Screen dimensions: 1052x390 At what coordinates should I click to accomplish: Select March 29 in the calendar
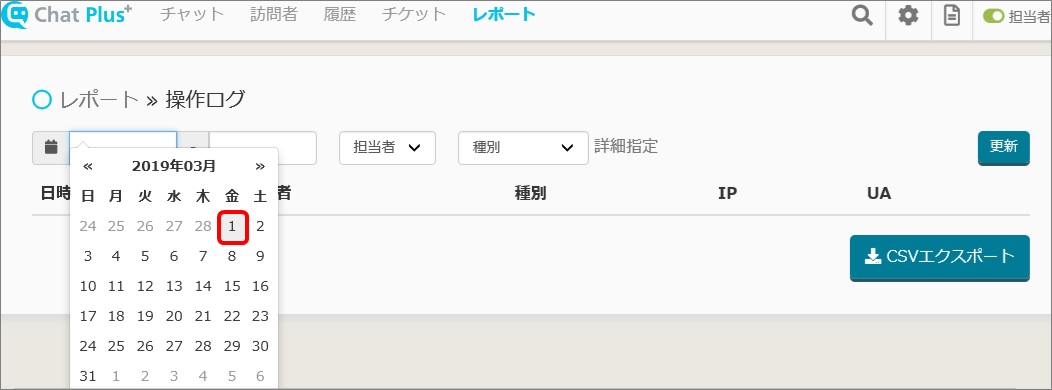tap(232, 346)
